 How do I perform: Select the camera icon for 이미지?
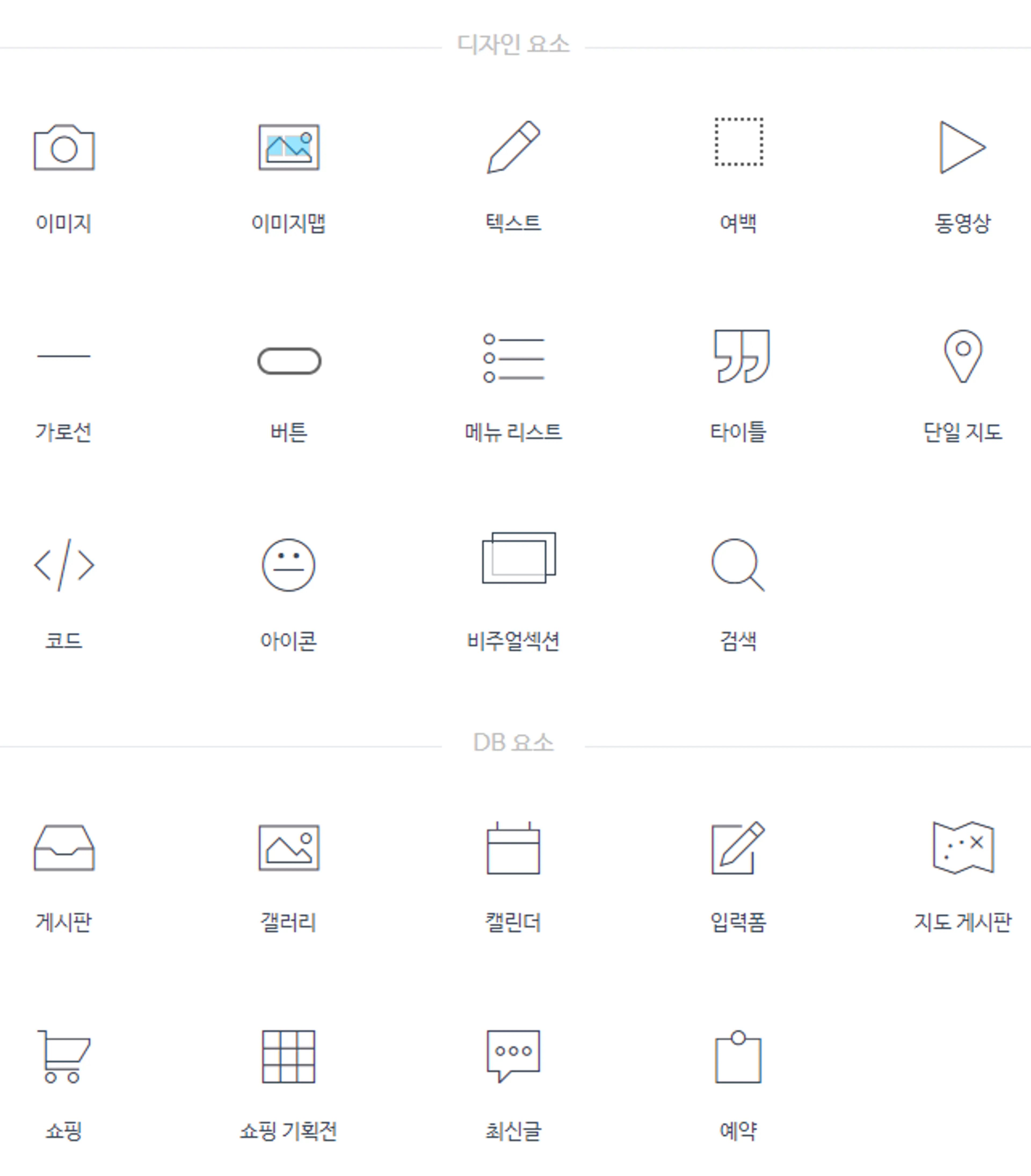[x=64, y=147]
